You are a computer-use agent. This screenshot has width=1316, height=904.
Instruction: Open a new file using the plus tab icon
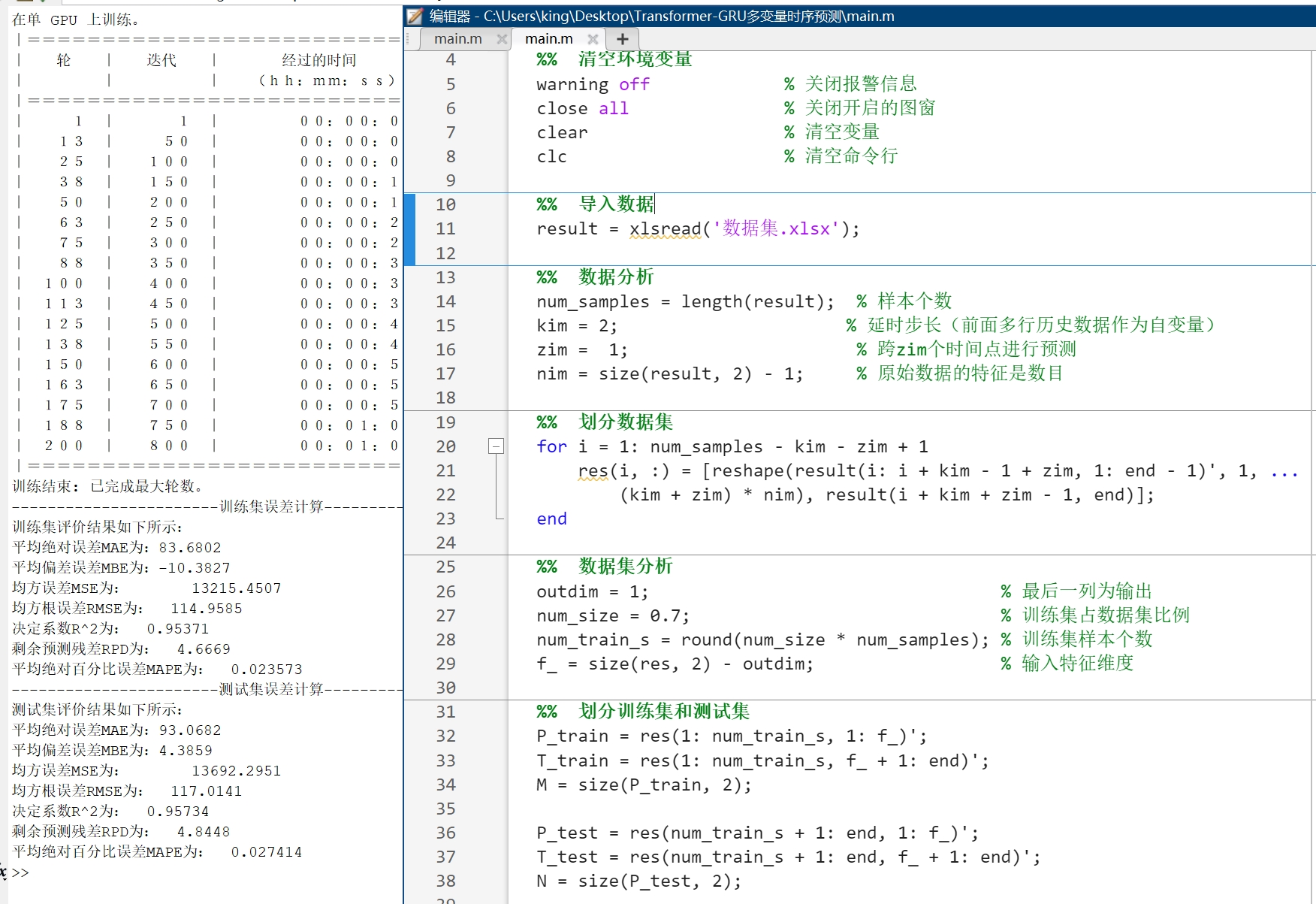(x=622, y=38)
